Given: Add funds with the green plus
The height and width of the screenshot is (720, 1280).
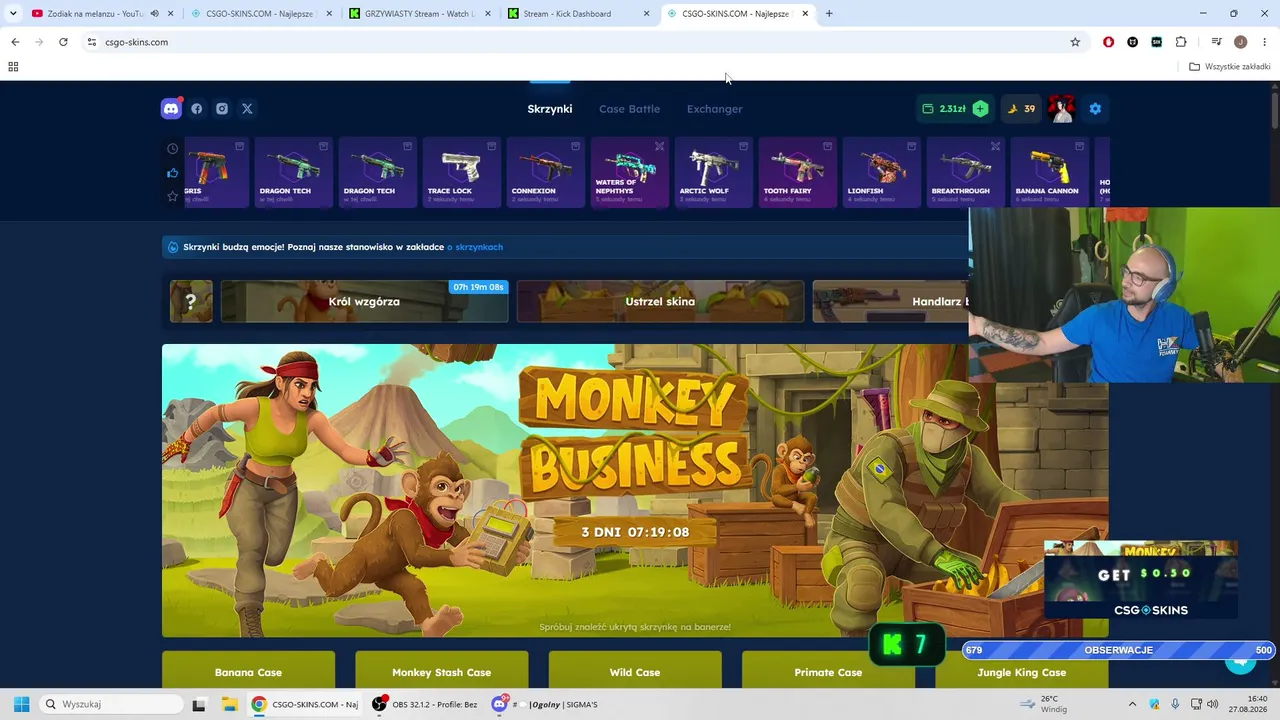Looking at the screenshot, I should click(x=980, y=109).
